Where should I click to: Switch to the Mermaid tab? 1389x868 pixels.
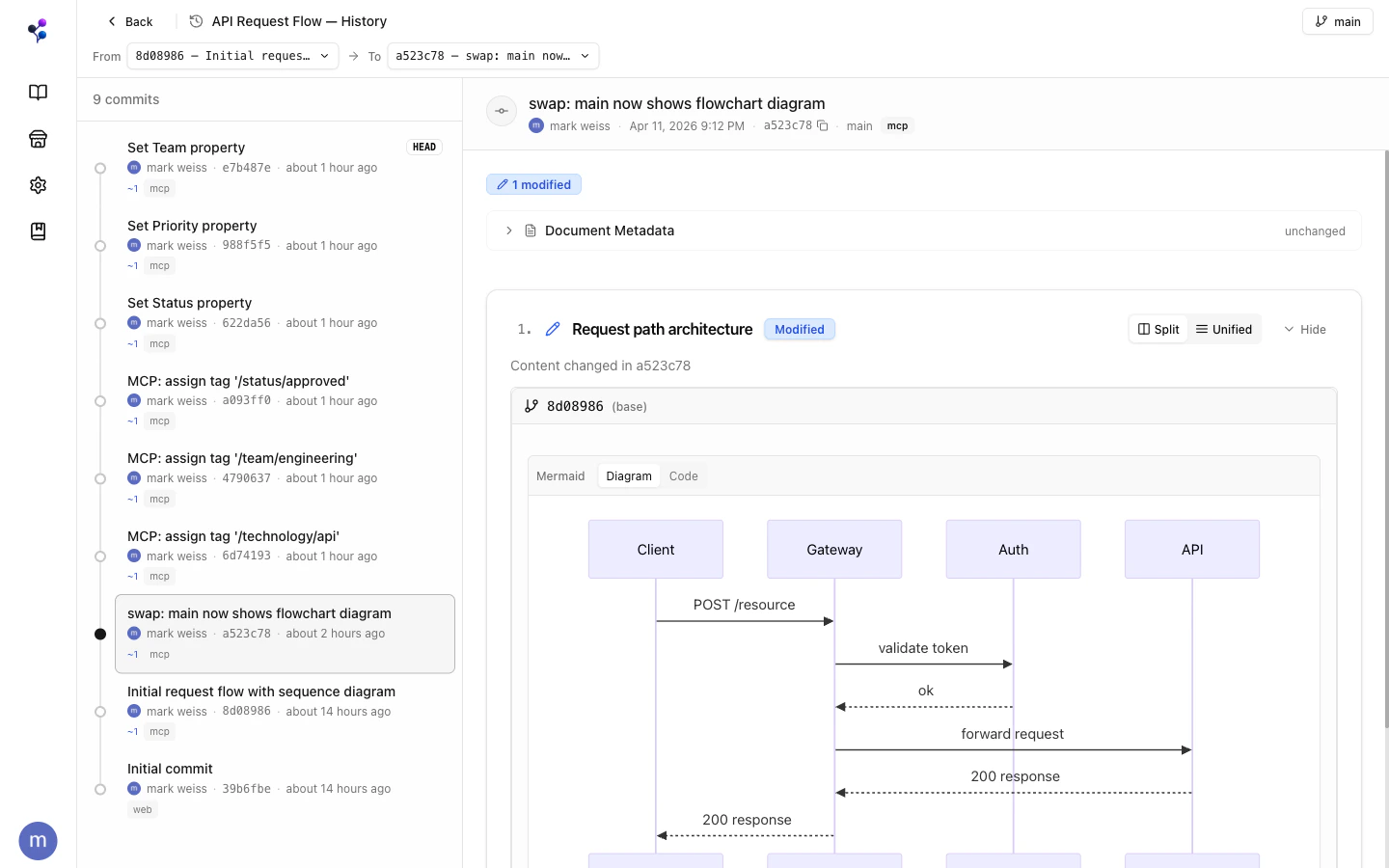[x=560, y=475]
